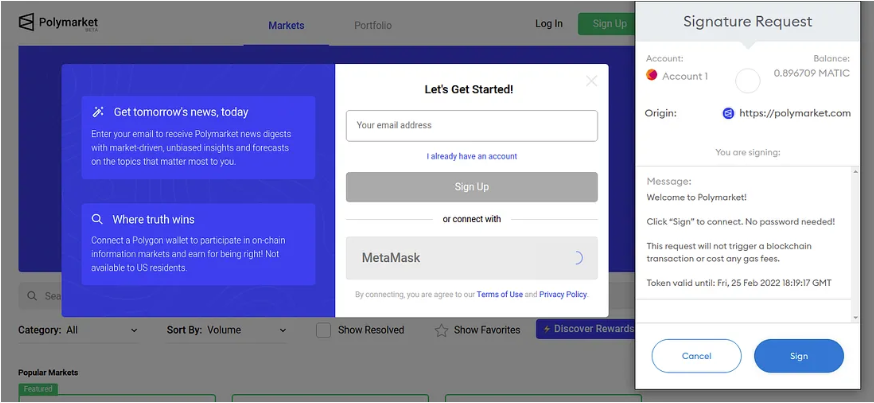874x403 pixels.
Task: Expand the Sort By: Volume dropdown
Action: point(227,330)
